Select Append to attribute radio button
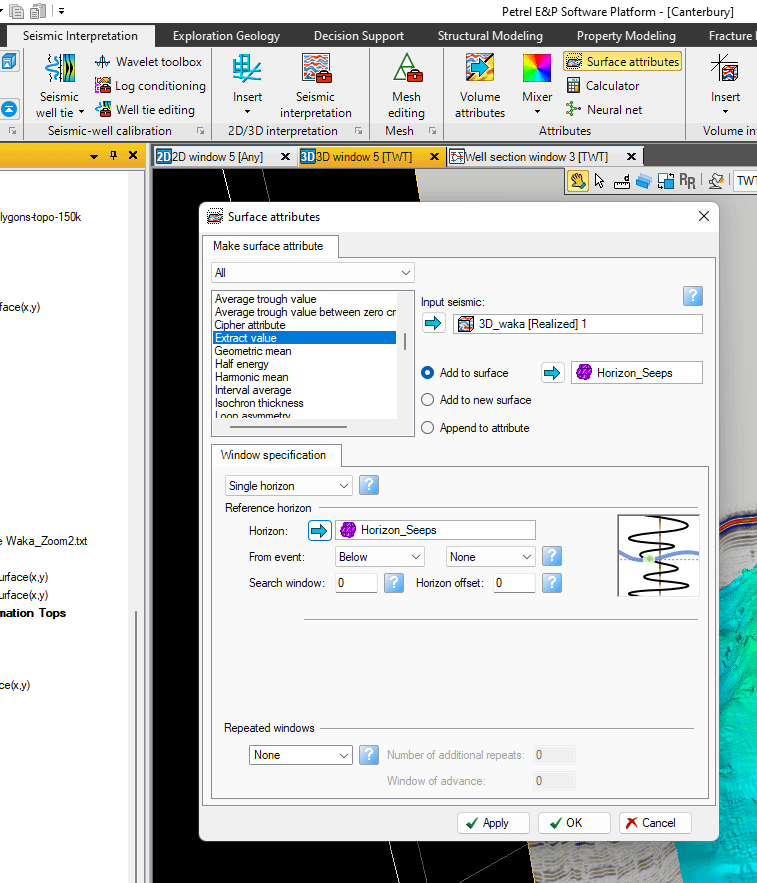757x883 pixels. [428, 428]
